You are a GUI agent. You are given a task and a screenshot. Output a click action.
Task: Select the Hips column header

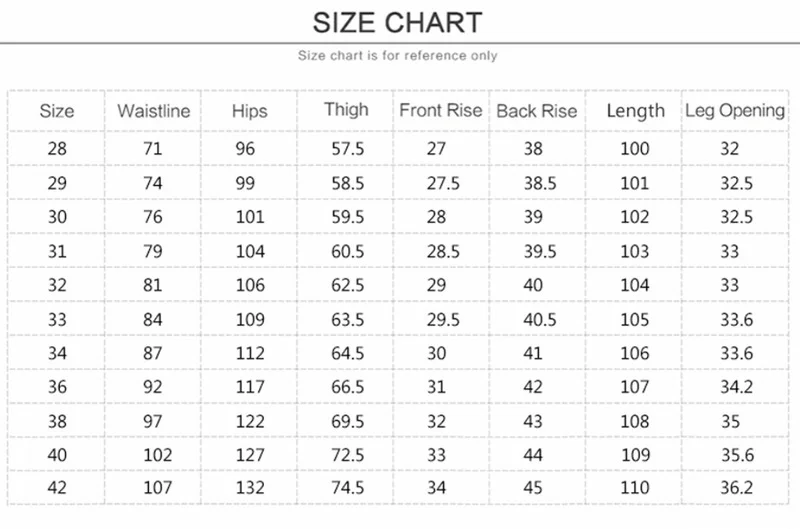pos(249,111)
